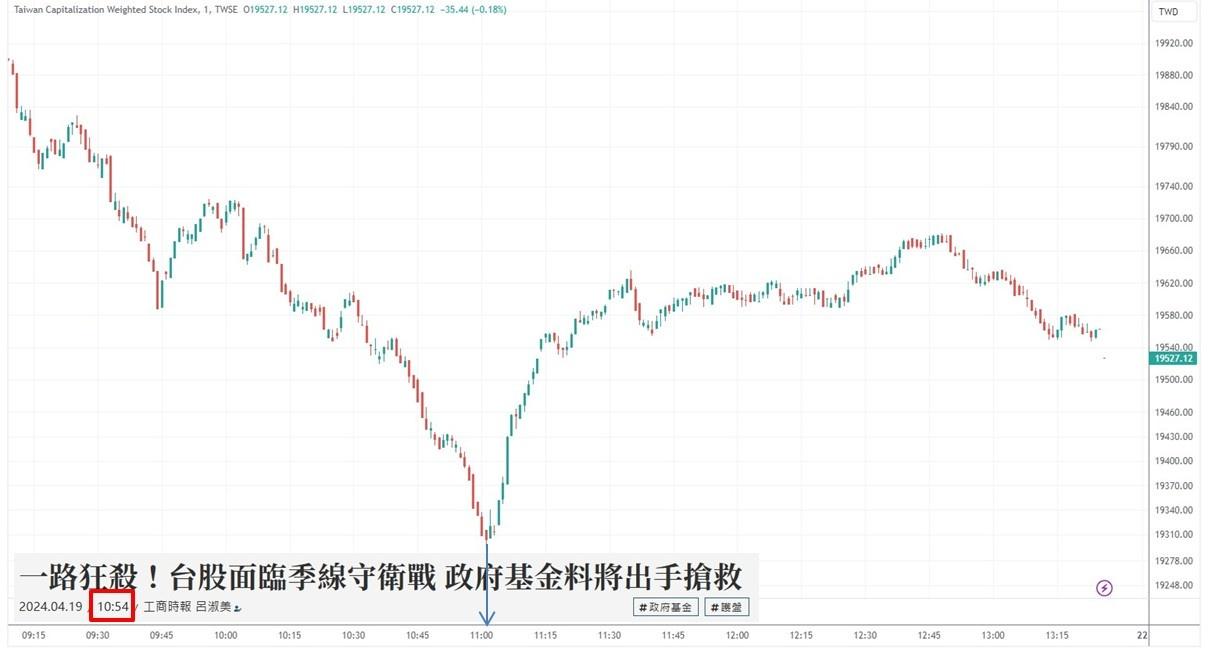
Task: Click the author icon beside 呂淑美
Action: point(238,608)
